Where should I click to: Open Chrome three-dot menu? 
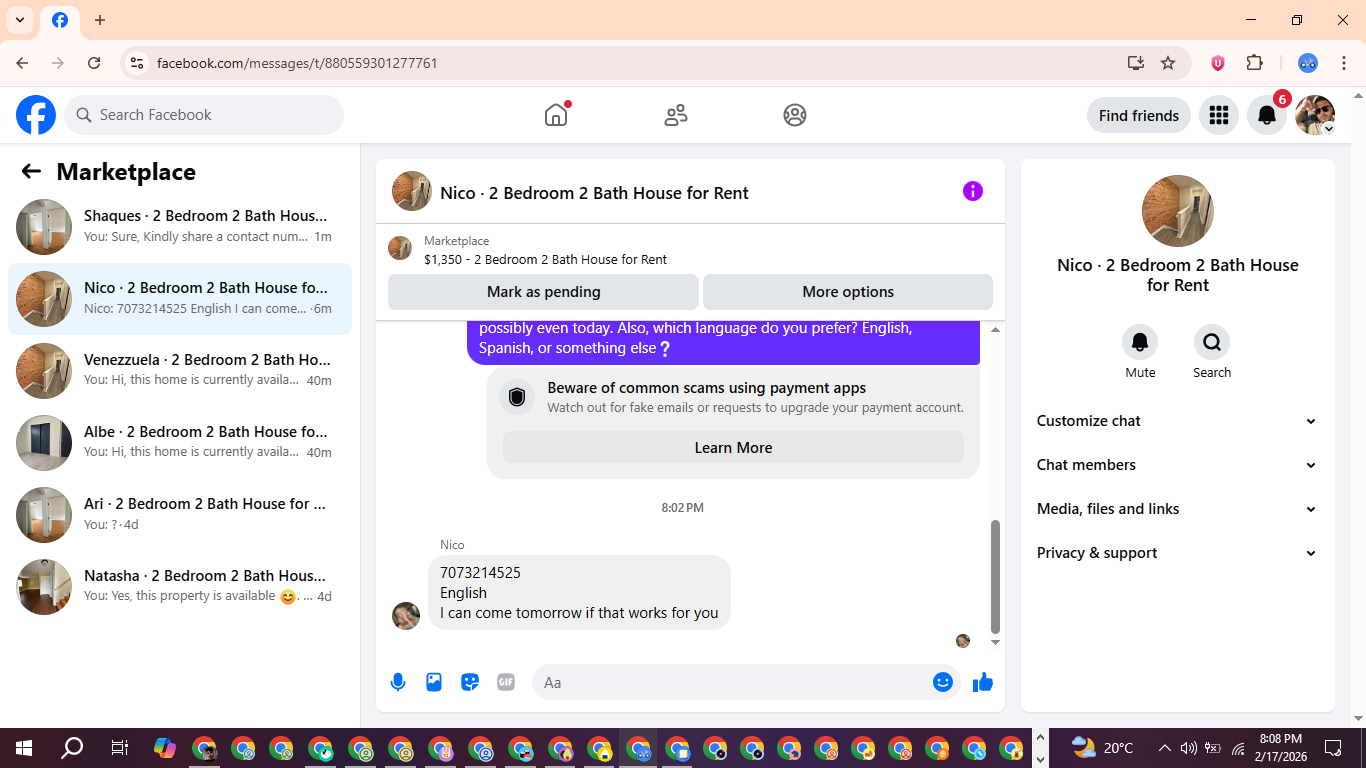(1344, 63)
